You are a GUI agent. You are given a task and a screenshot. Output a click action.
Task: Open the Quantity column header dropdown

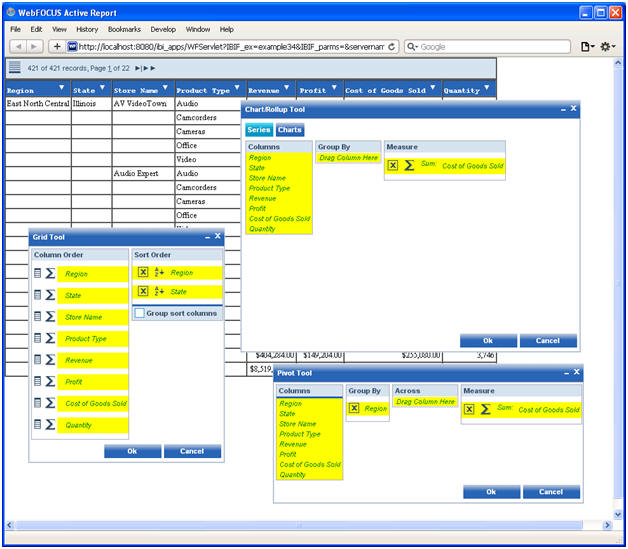(x=487, y=88)
